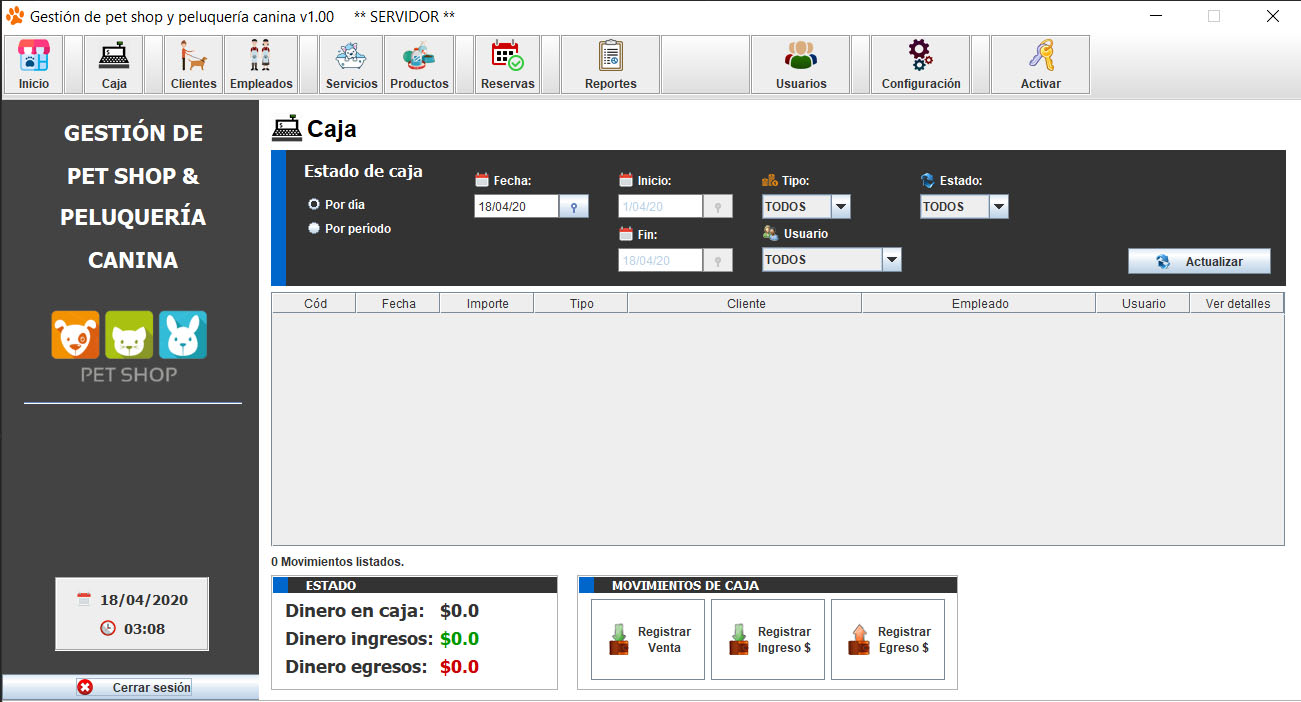Image resolution: width=1301 pixels, height=702 pixels.
Task: Open the Reportes module
Action: [610, 65]
